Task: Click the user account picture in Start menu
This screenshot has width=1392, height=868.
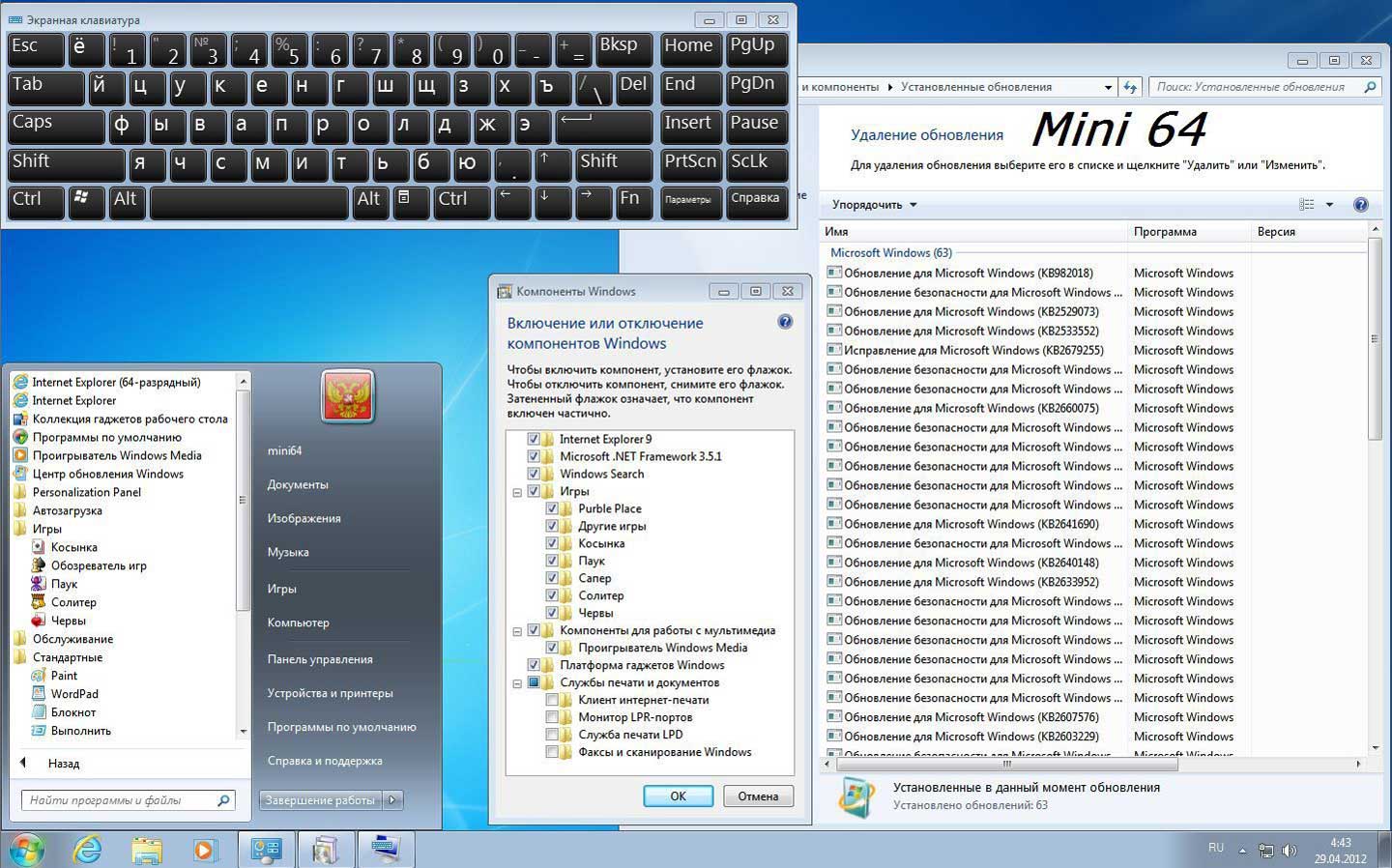Action: coord(347,397)
